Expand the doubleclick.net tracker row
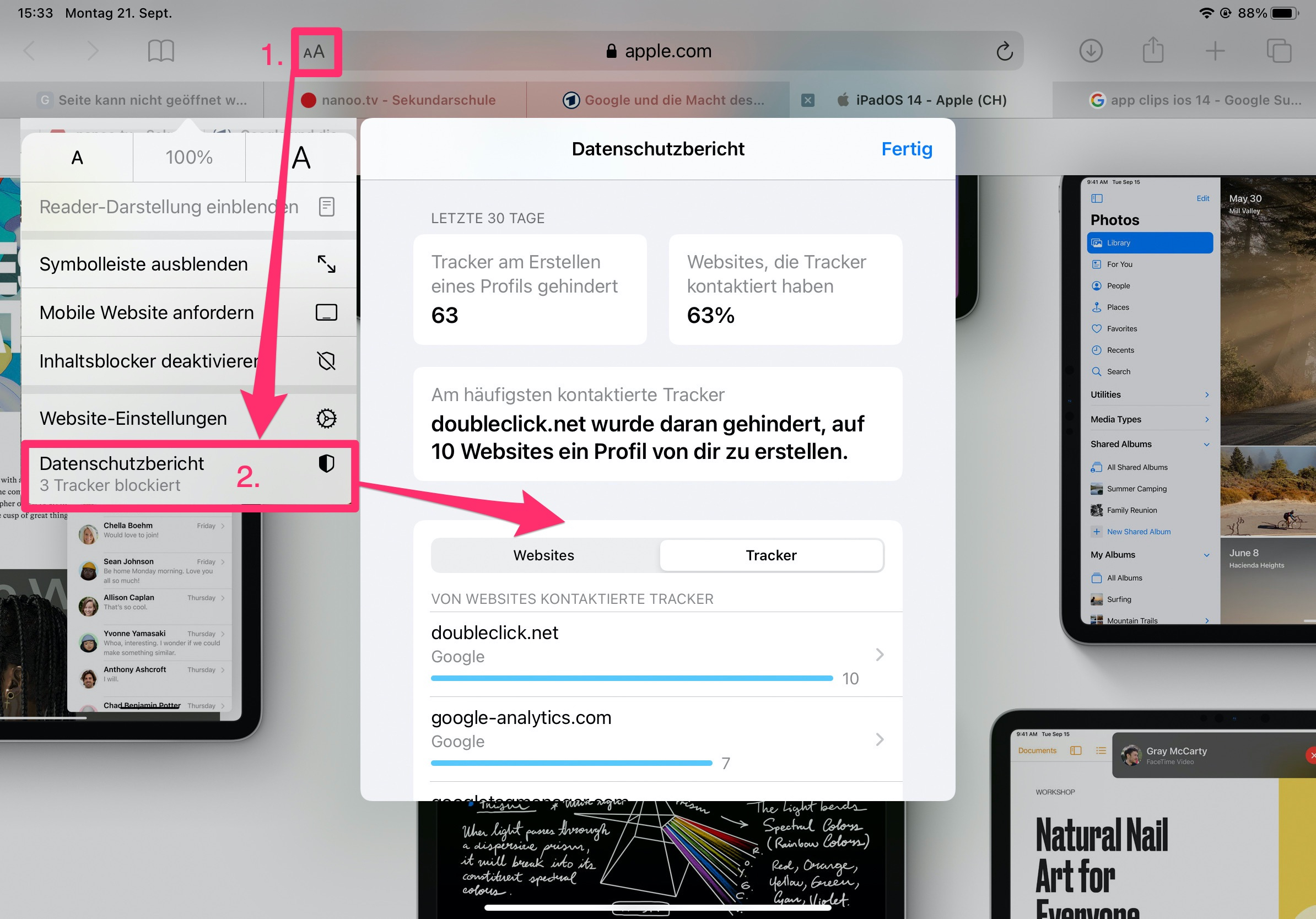 (x=657, y=655)
